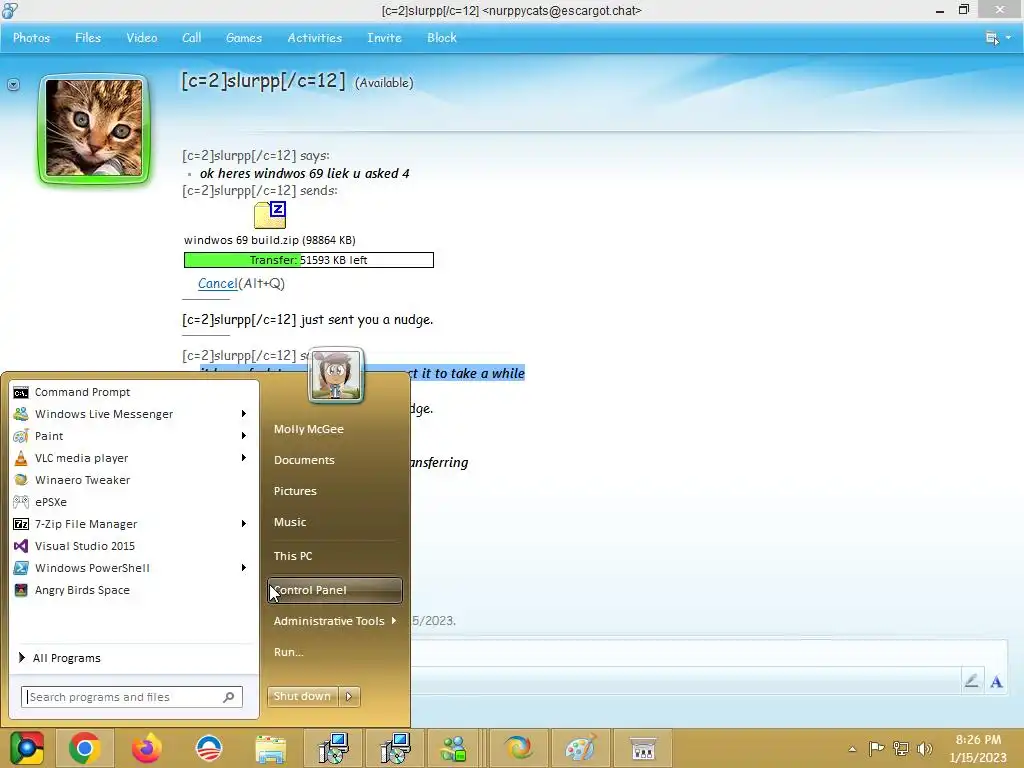Open the shut down options arrow
This screenshot has height=768, width=1024.
click(x=349, y=696)
